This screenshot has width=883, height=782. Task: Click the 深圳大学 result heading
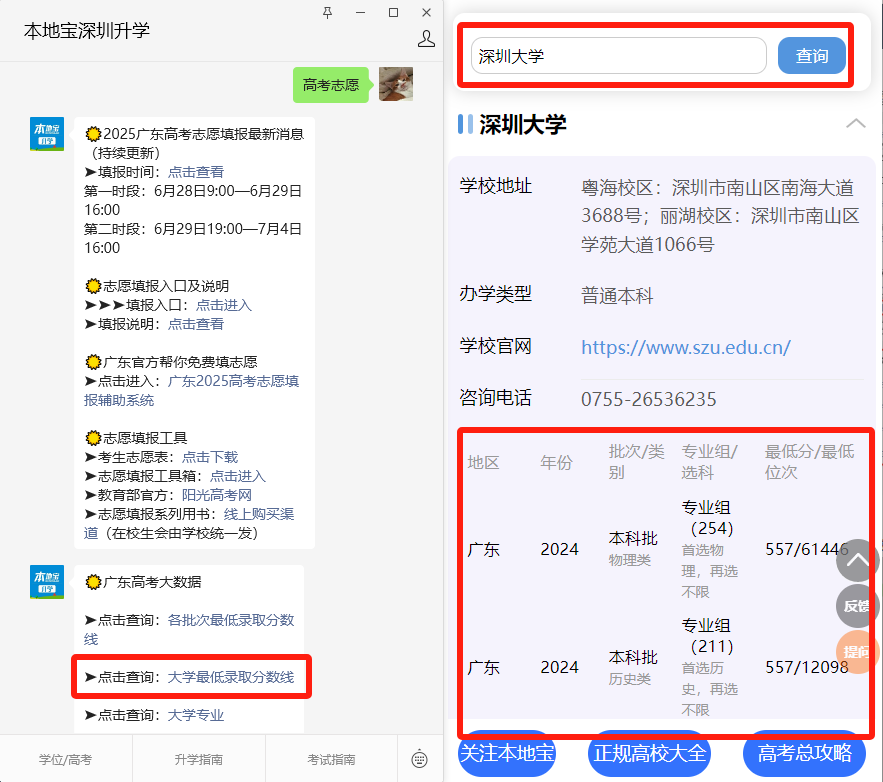click(523, 124)
